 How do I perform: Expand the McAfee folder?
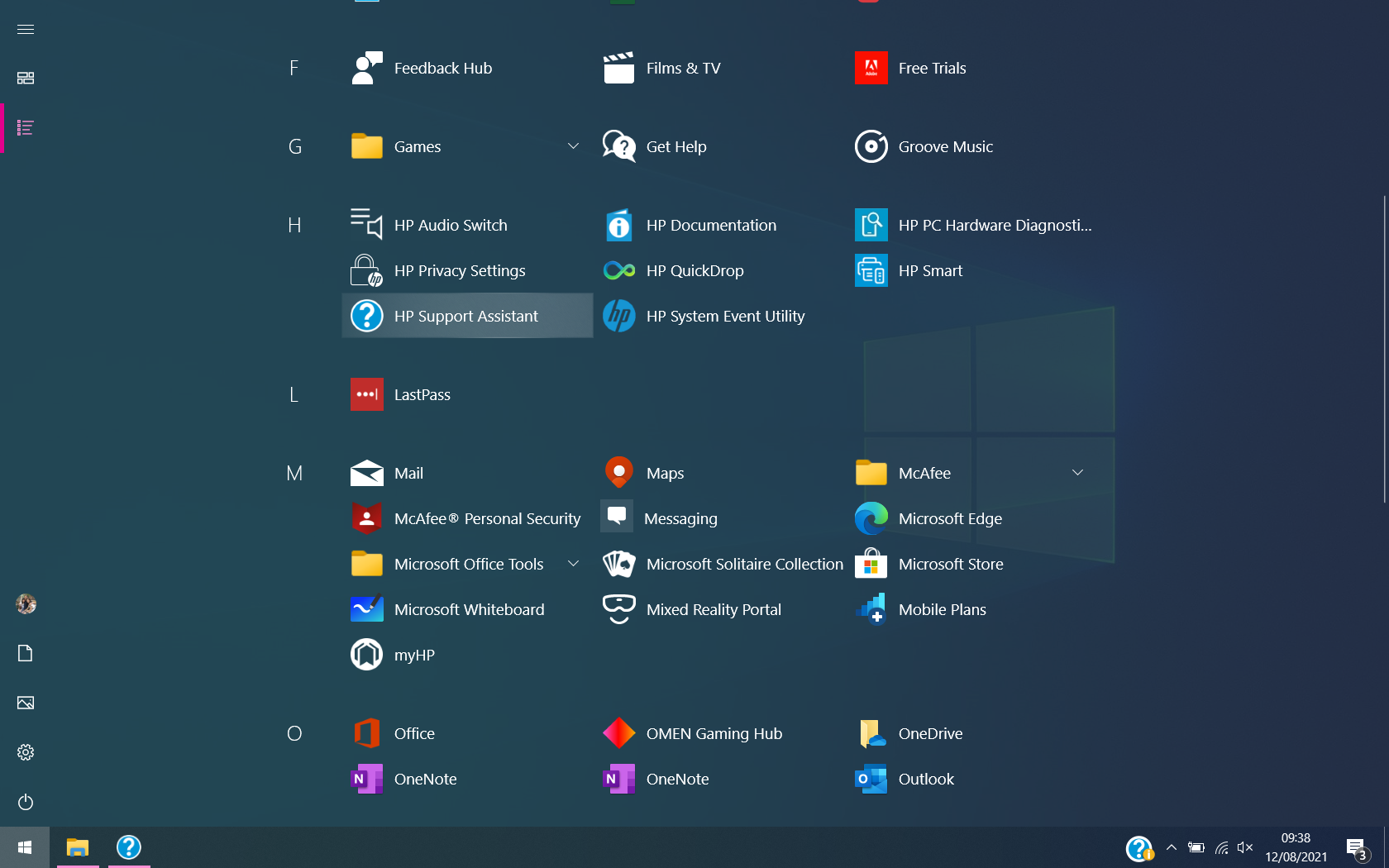click(x=971, y=473)
